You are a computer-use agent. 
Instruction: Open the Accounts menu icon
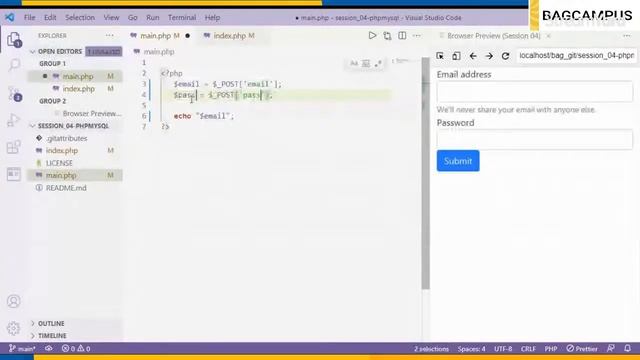pyautogui.click(x=13, y=301)
